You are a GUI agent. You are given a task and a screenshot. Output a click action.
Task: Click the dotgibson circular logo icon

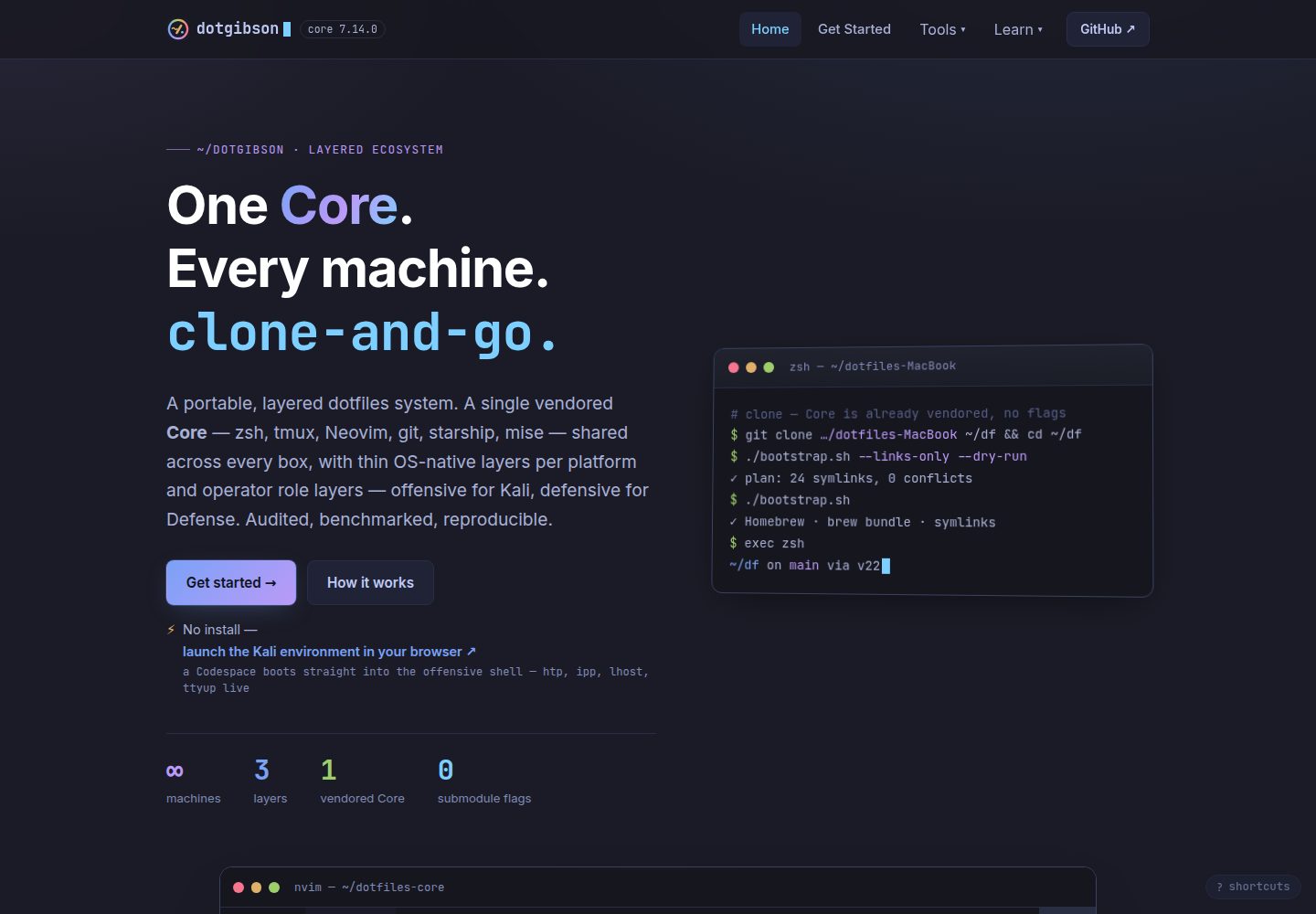click(178, 29)
